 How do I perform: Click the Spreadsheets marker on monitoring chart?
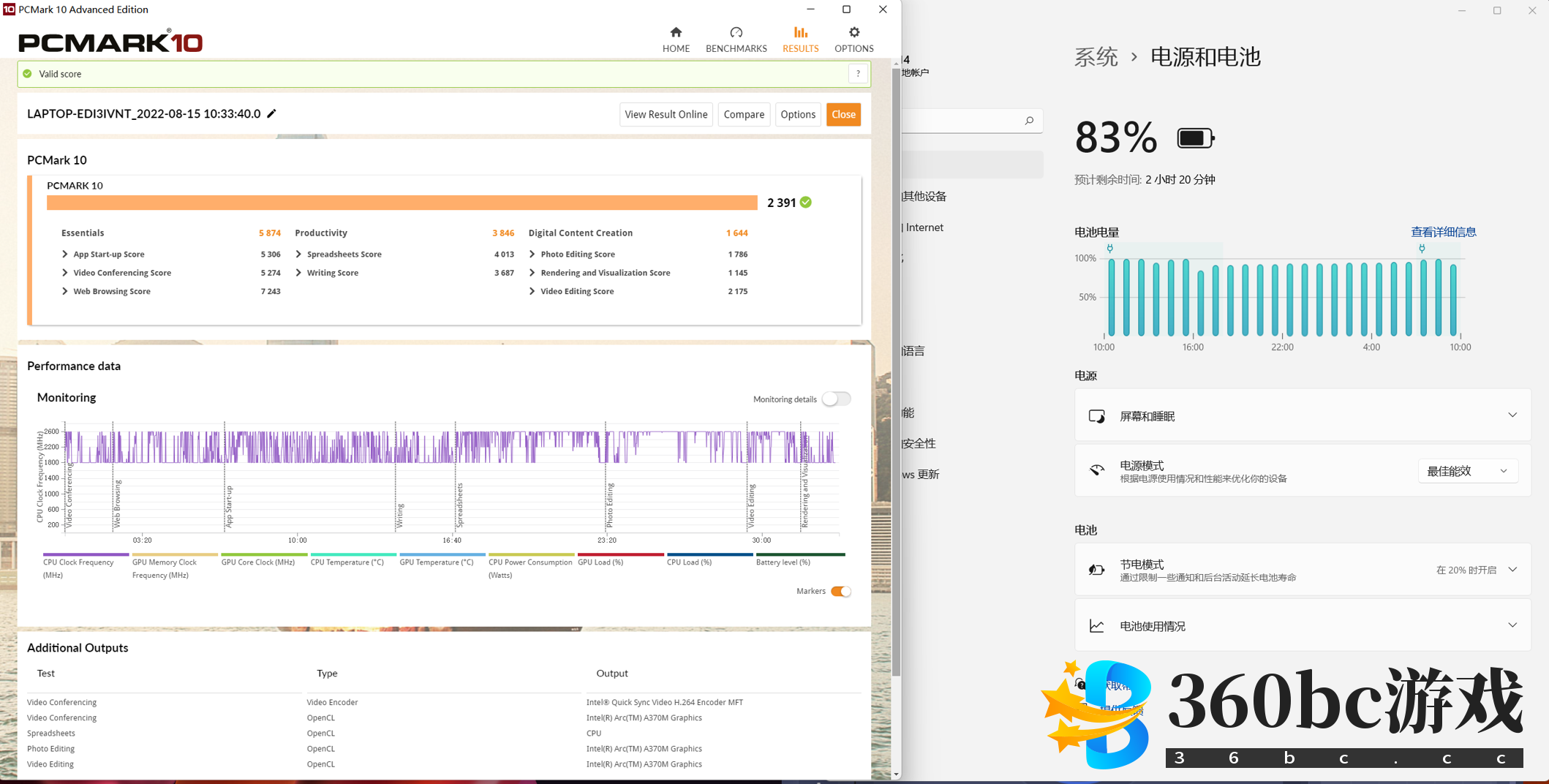pos(459,505)
